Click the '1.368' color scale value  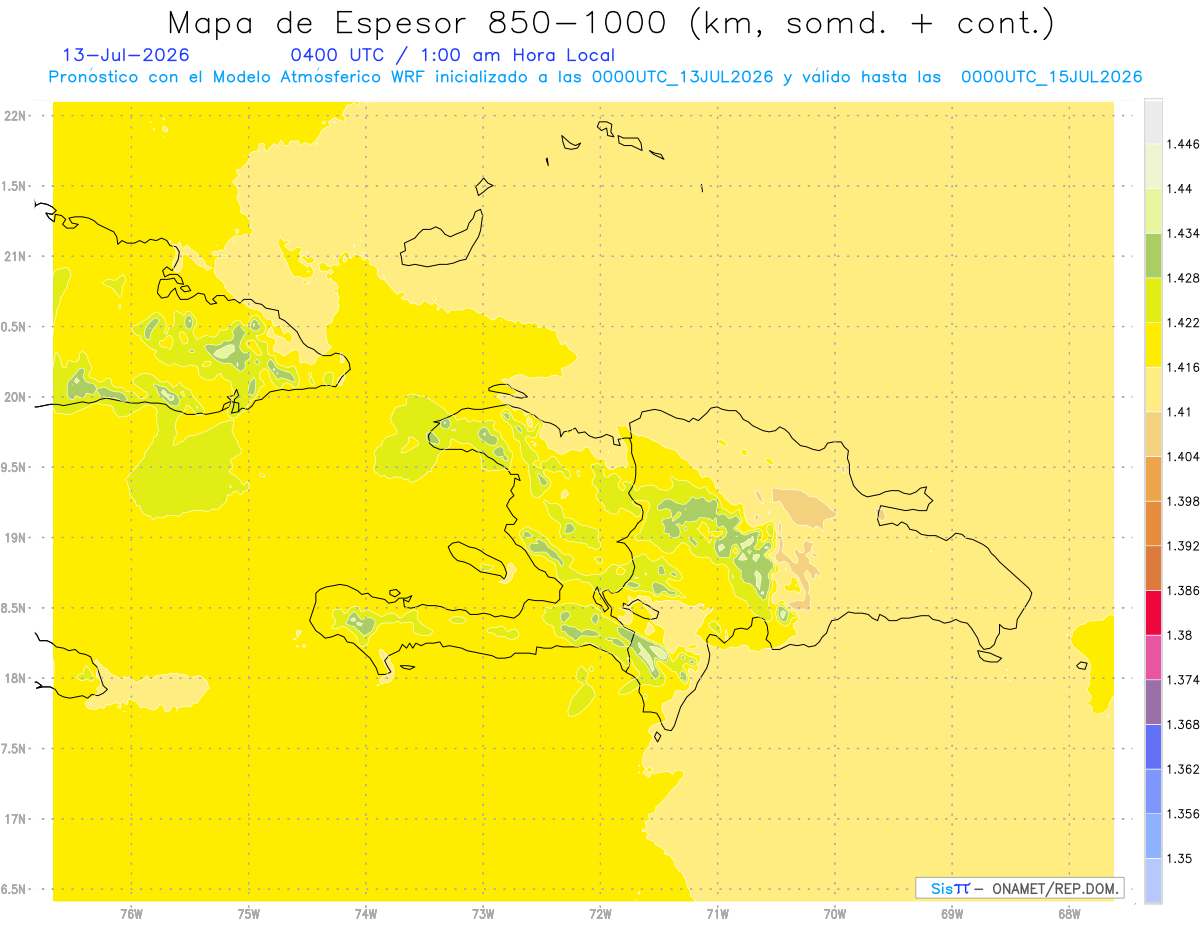[x=1183, y=724]
